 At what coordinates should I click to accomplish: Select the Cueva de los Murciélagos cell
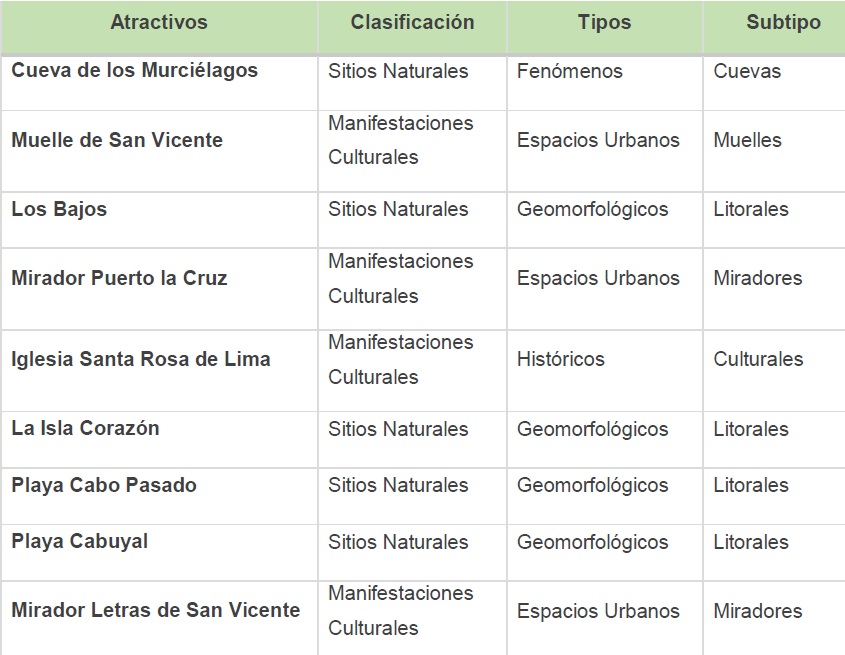[134, 71]
